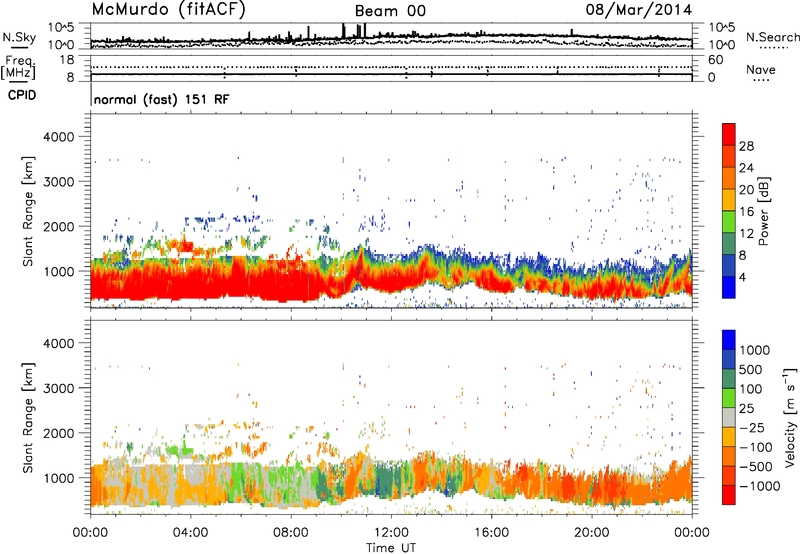Pick the red 28 dB power swatch
The width and height of the screenshot is (800, 554).
tap(729, 135)
